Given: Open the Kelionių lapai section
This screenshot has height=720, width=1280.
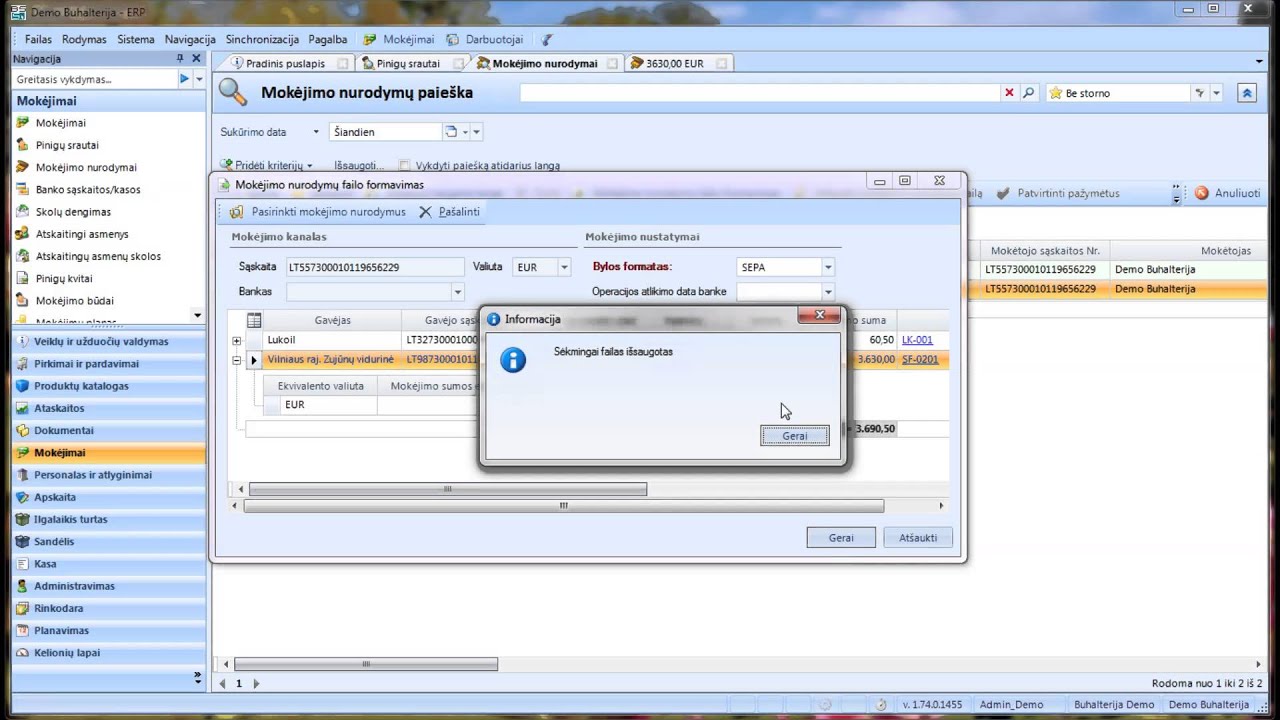Looking at the screenshot, I should coord(108,653).
